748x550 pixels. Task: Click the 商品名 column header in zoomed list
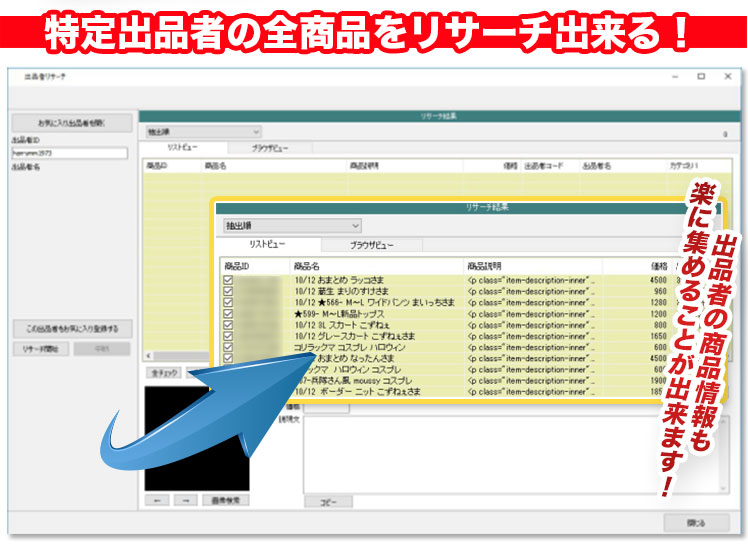tap(306, 266)
